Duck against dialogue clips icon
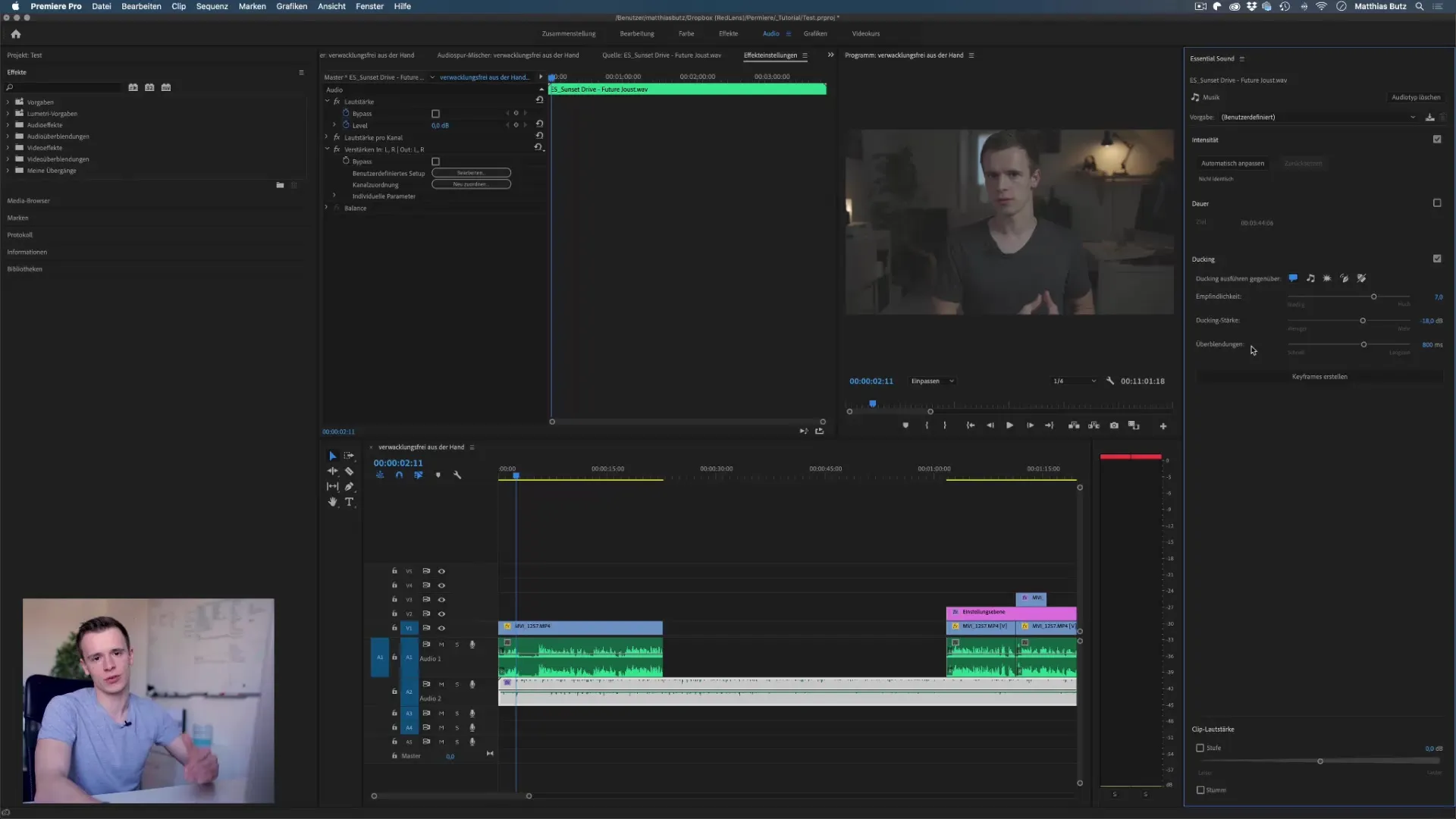The width and height of the screenshot is (1456, 819). [1293, 278]
